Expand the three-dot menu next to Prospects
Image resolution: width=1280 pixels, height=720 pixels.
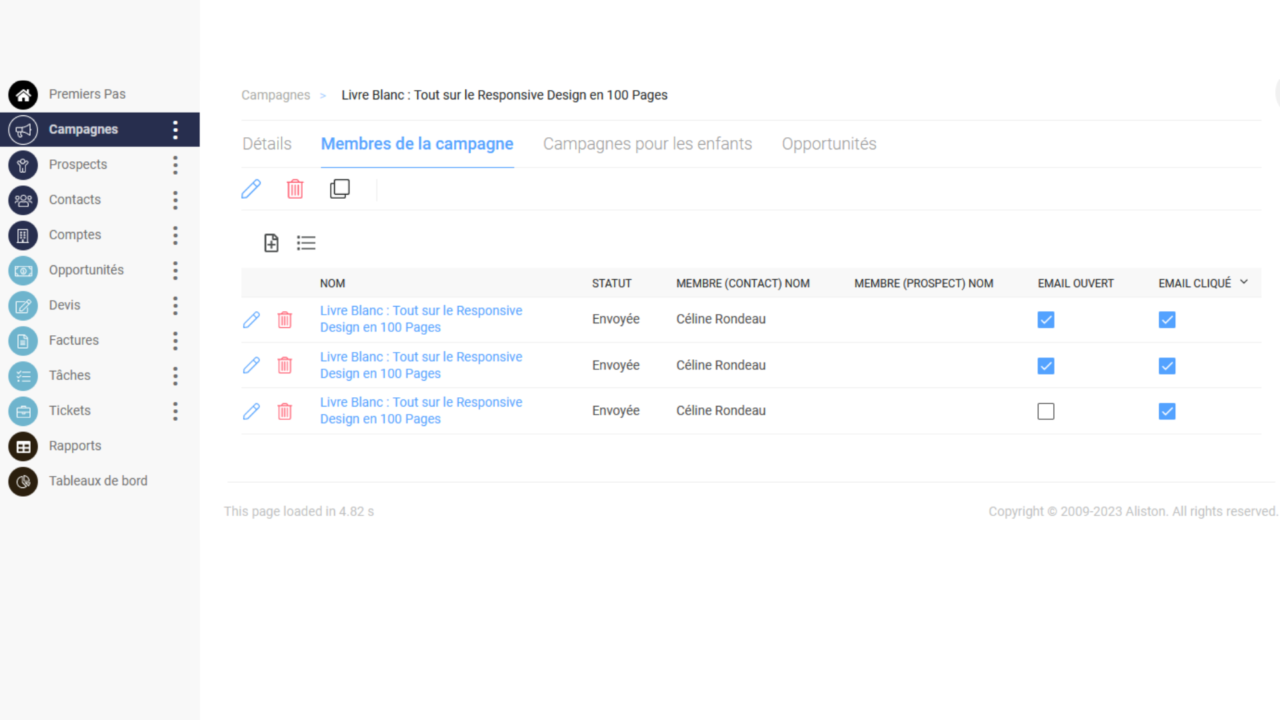[x=175, y=165]
